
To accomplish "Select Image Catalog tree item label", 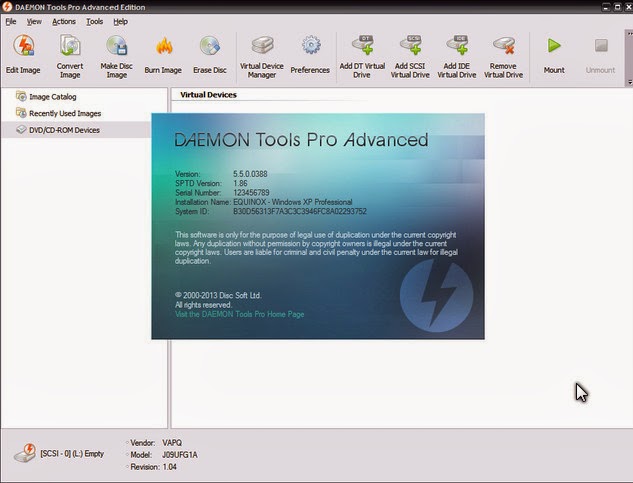I will (x=52, y=97).
